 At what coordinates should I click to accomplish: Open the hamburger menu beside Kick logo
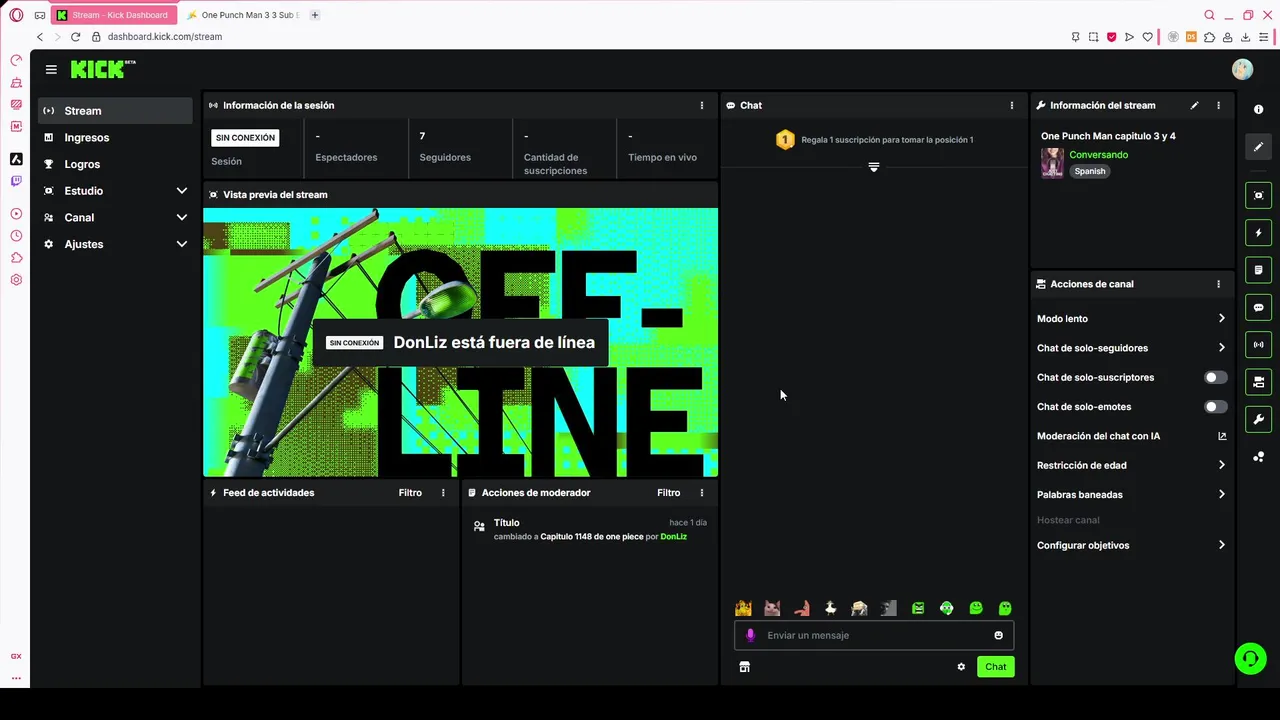point(51,69)
